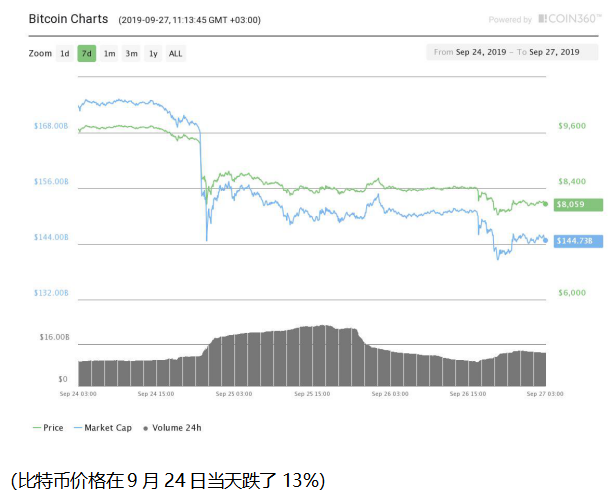Click the Powered by text
The image size is (616, 498).
[x=511, y=20]
